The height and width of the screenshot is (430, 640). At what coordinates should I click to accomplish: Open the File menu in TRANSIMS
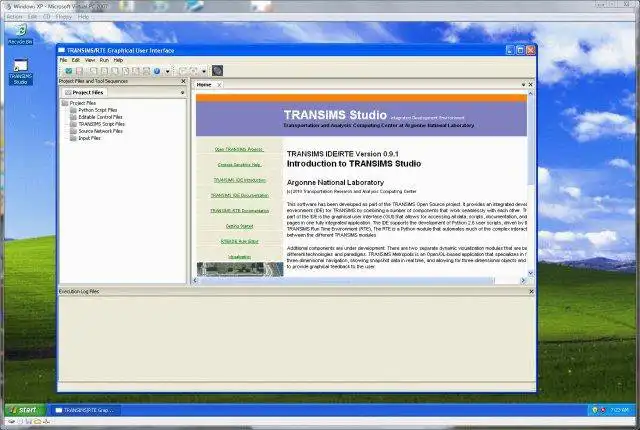tap(63, 60)
